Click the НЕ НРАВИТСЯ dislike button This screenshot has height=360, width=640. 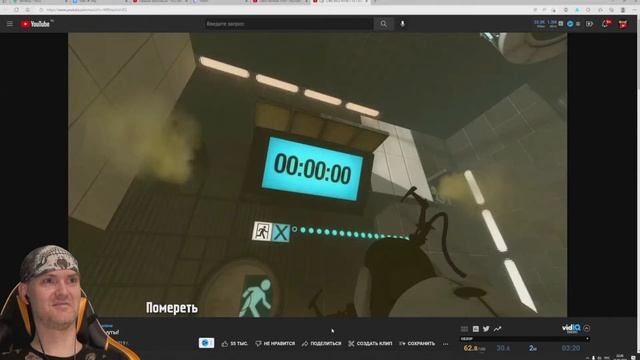(275, 344)
